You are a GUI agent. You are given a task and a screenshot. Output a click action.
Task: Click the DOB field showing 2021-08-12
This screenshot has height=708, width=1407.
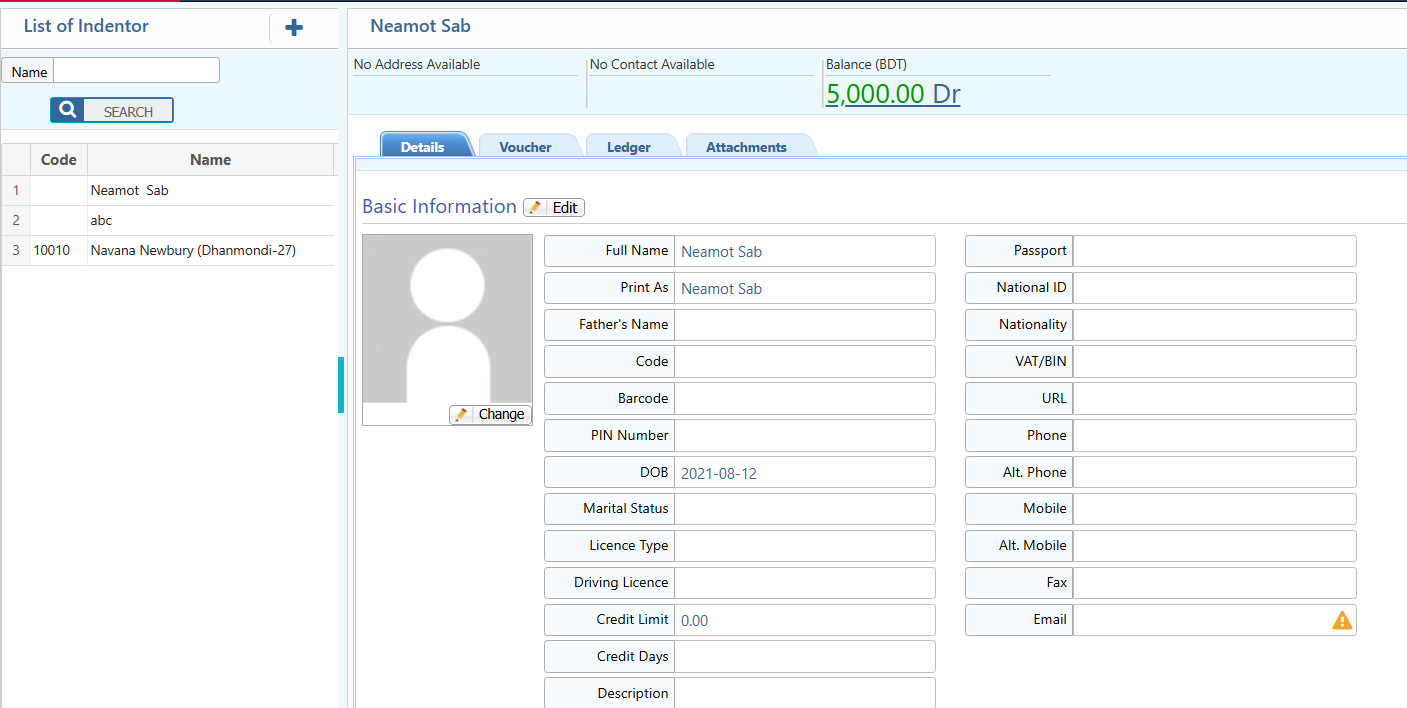(804, 473)
